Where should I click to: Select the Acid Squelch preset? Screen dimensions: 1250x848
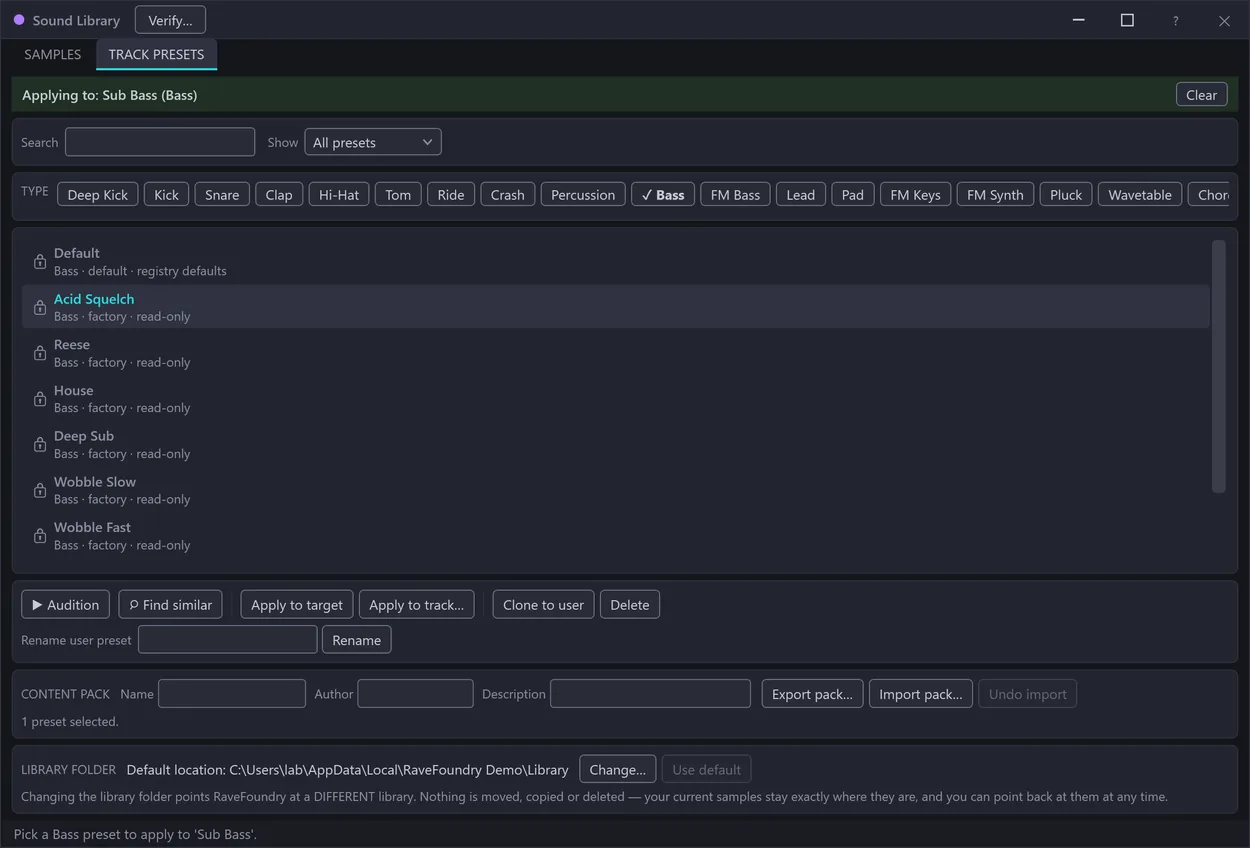616,307
